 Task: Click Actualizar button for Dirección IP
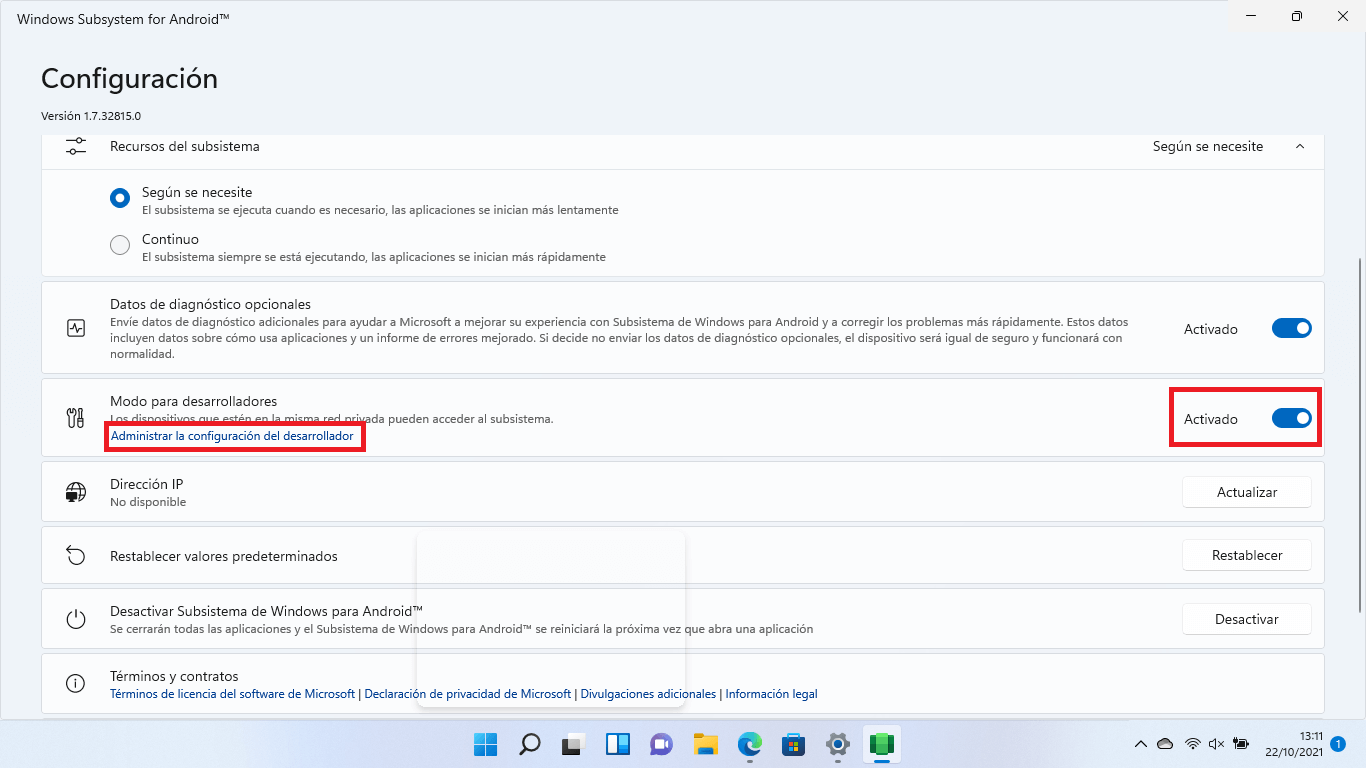click(x=1247, y=492)
